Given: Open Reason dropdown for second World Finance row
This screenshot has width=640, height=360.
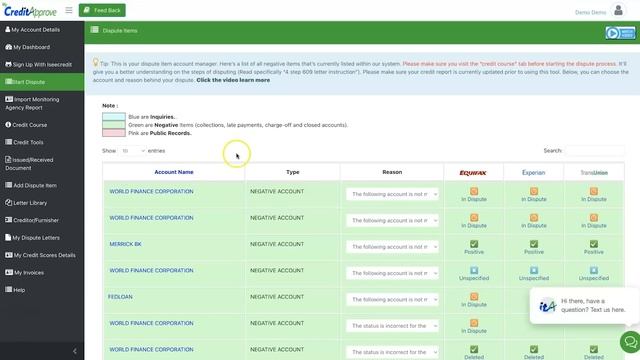Looking at the screenshot, I should pyautogui.click(x=393, y=220).
